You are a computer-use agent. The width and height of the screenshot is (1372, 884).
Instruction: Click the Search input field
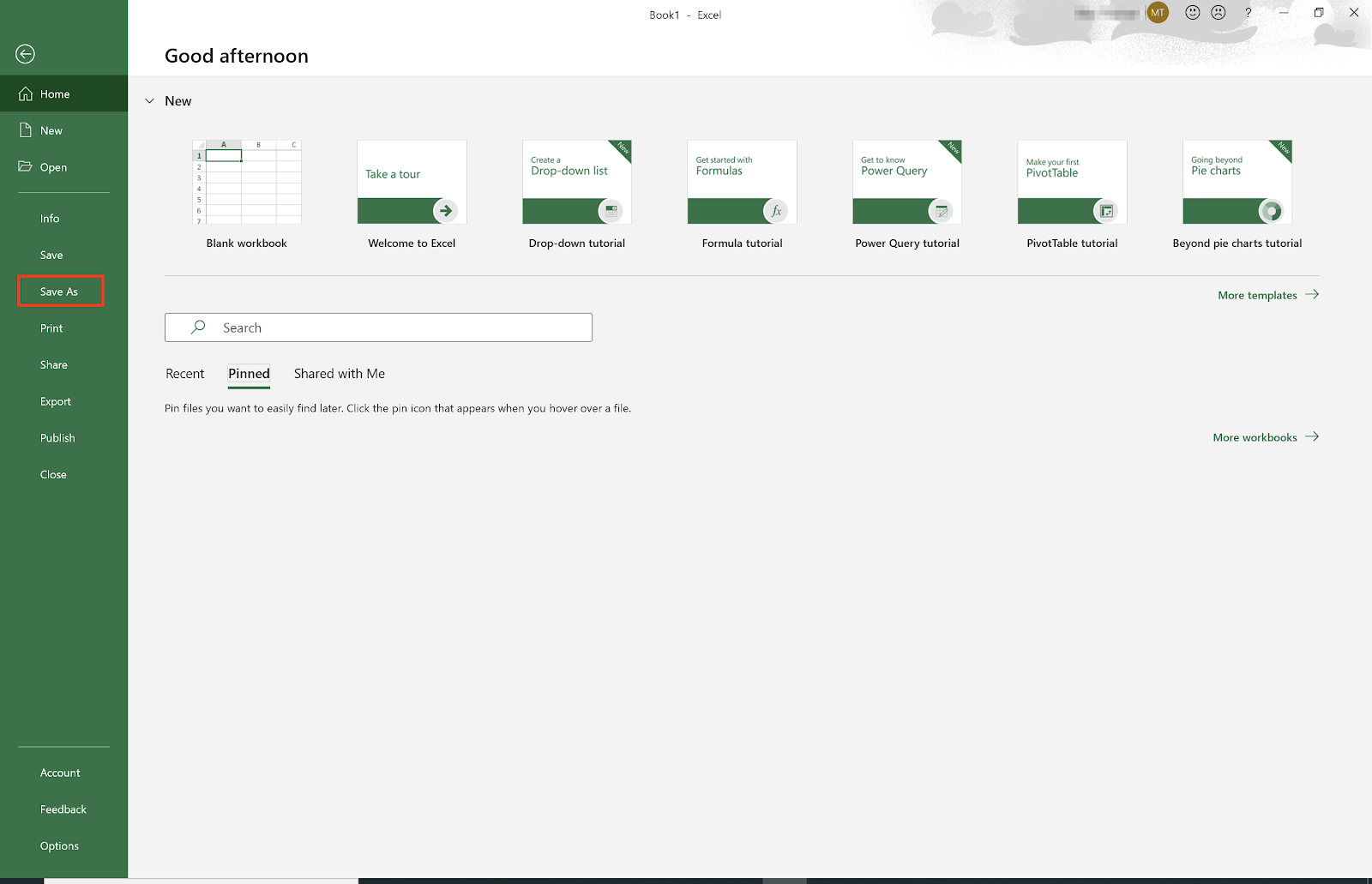tap(378, 328)
